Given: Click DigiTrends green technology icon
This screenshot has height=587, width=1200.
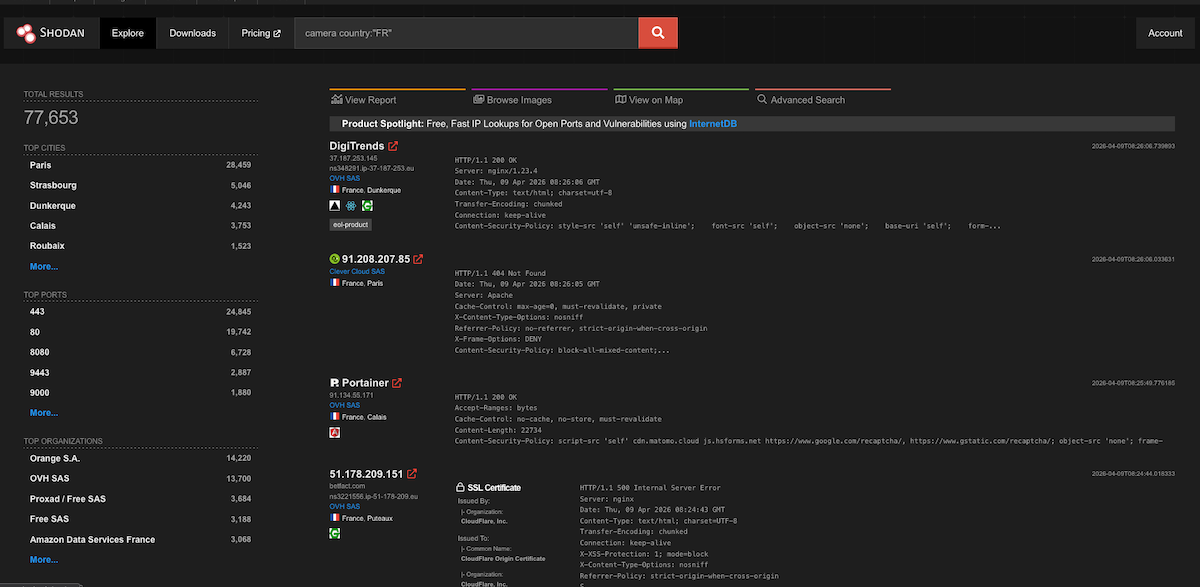Looking at the screenshot, I should pos(367,205).
